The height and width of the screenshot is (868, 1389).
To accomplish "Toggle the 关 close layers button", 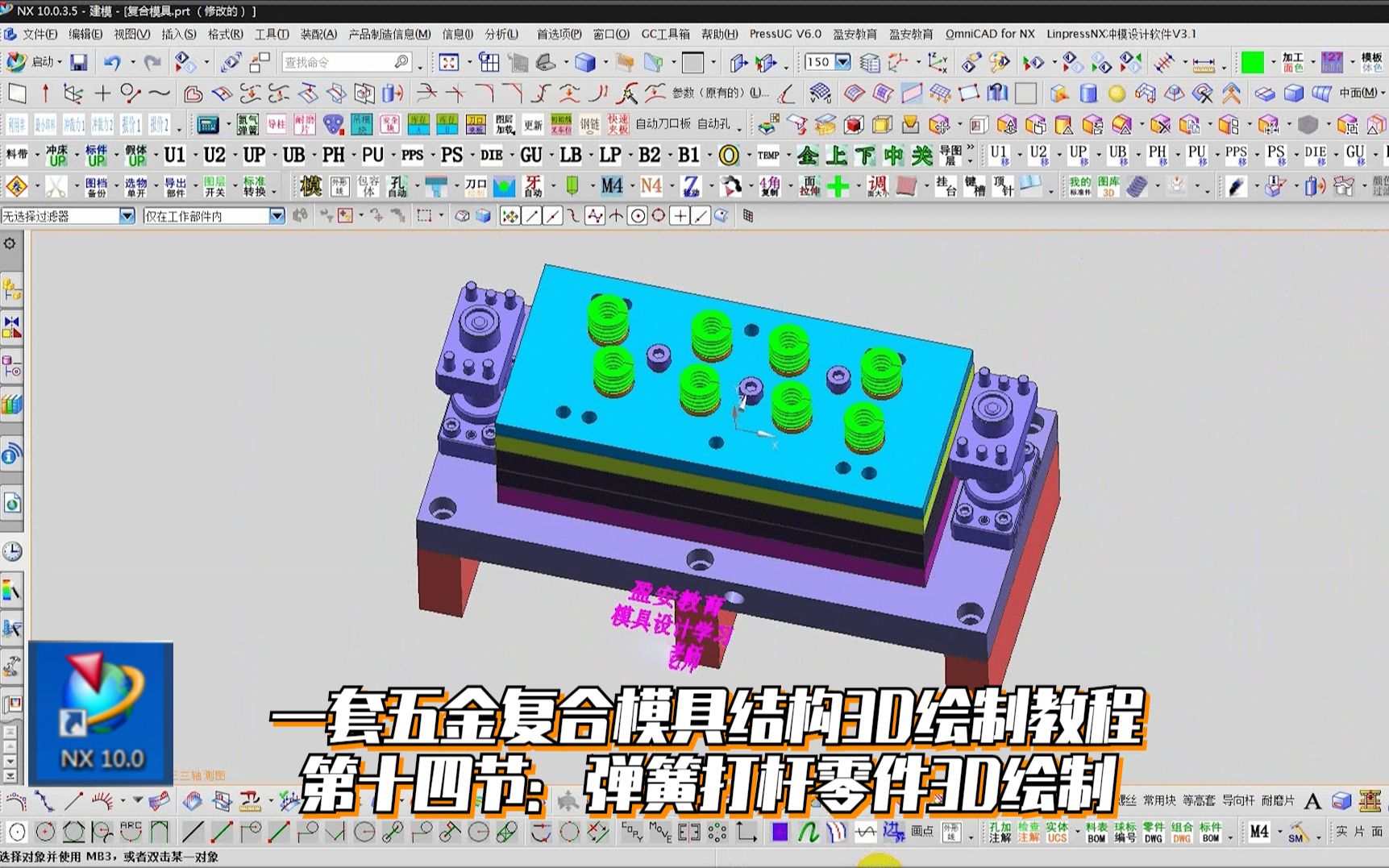I will click(x=921, y=155).
